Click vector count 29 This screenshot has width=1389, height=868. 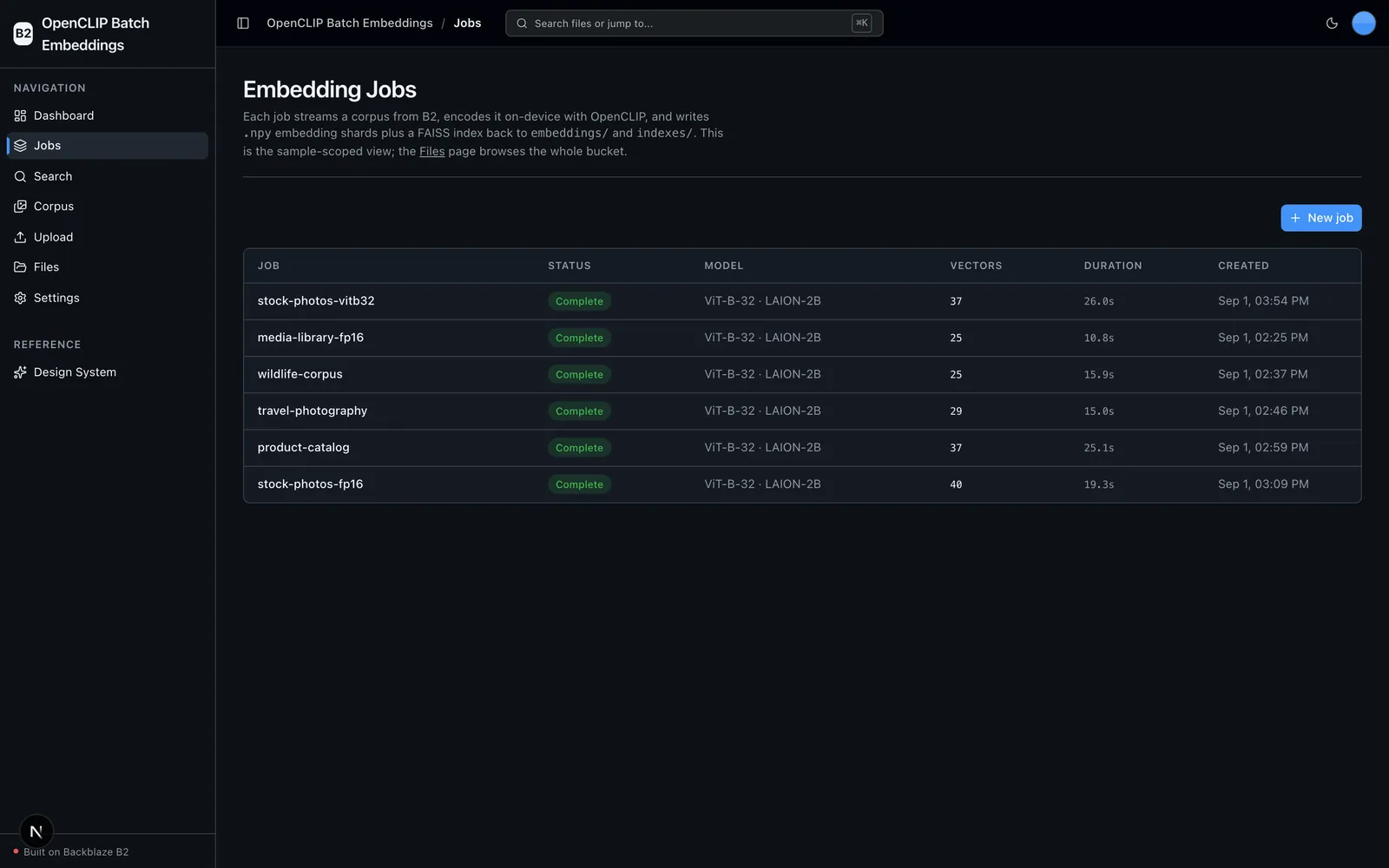click(x=956, y=411)
